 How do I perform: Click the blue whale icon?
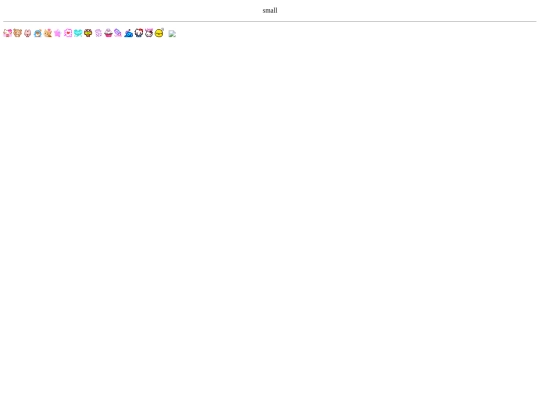click(x=129, y=33)
